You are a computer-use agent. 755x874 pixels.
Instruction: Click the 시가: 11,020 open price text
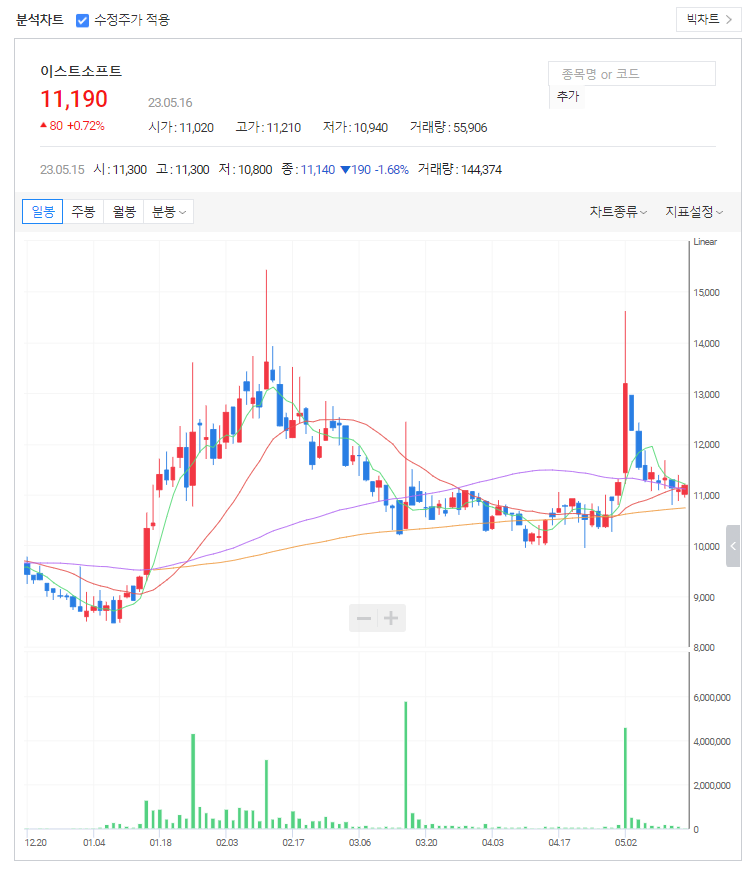click(181, 128)
